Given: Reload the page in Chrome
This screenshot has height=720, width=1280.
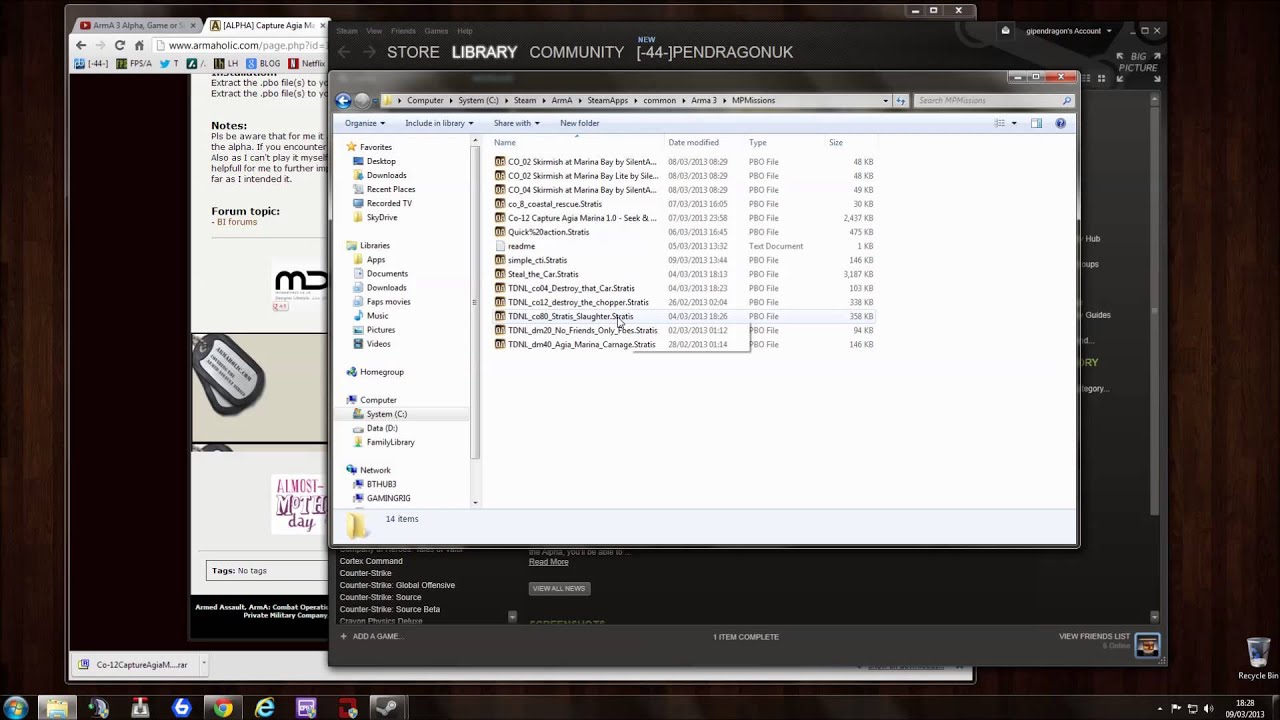Looking at the screenshot, I should pyautogui.click(x=119, y=45).
